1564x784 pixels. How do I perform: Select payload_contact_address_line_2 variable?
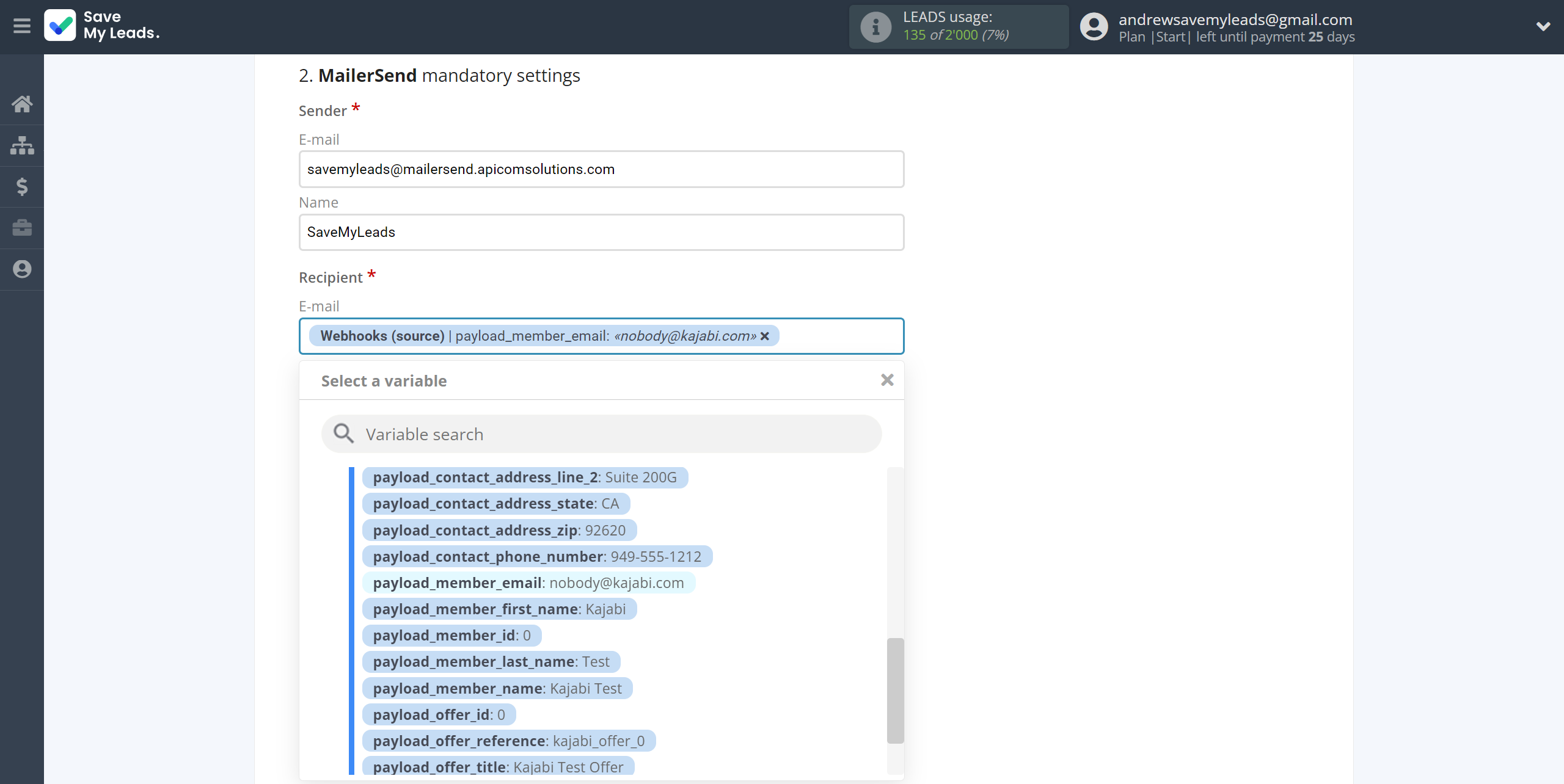tap(525, 477)
